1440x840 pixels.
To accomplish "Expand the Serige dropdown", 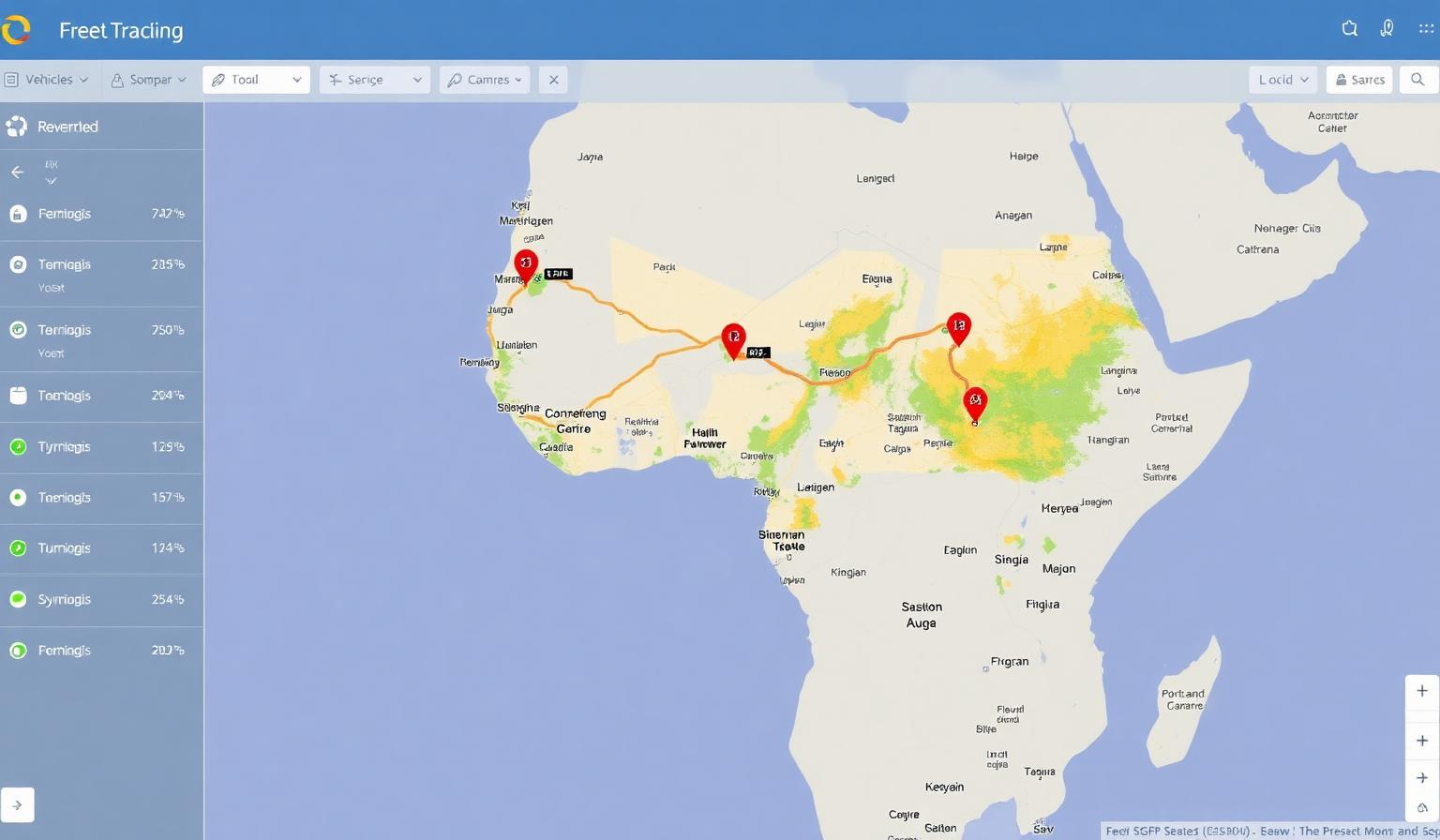I will [374, 80].
